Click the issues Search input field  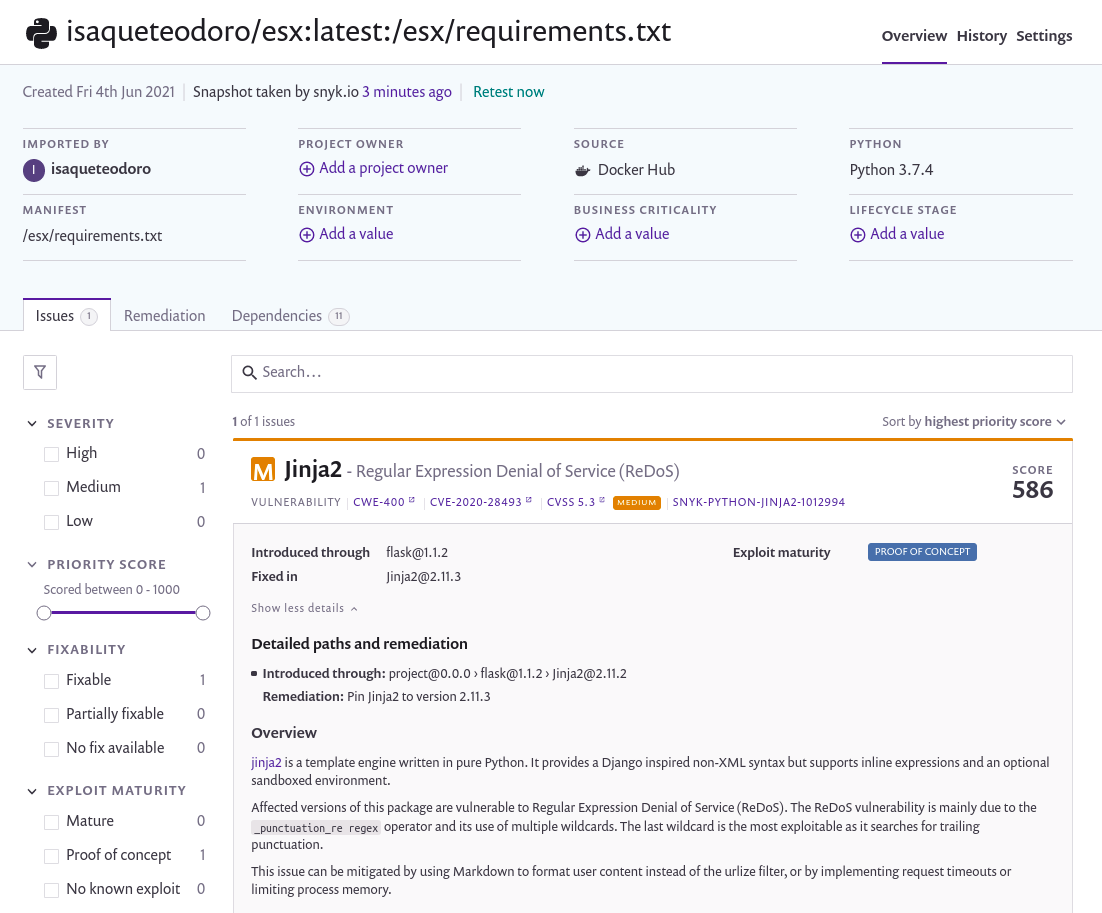[652, 373]
